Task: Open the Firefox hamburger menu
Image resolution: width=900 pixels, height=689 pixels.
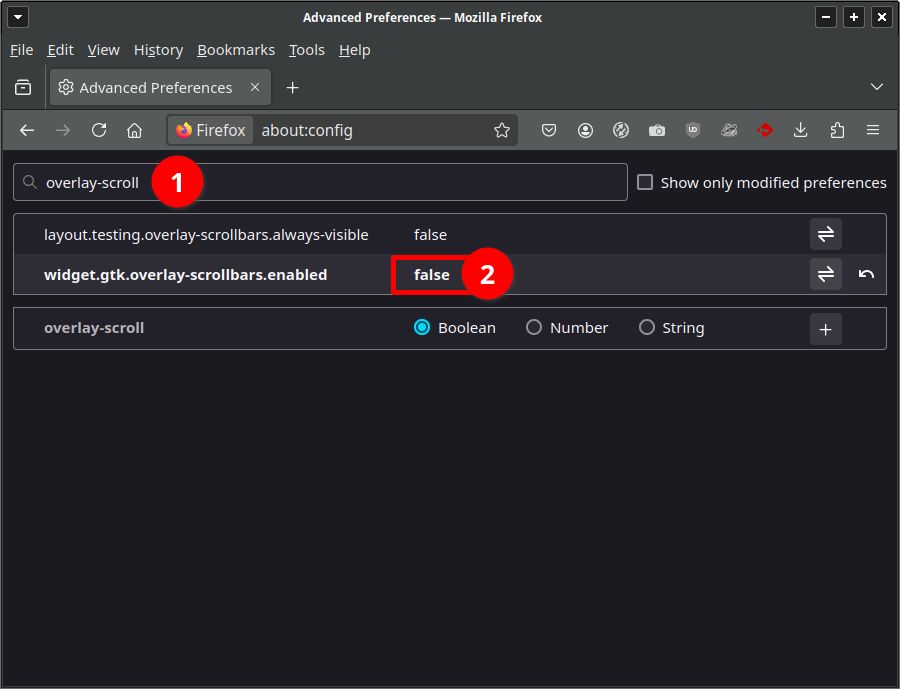Action: pyautogui.click(x=872, y=130)
